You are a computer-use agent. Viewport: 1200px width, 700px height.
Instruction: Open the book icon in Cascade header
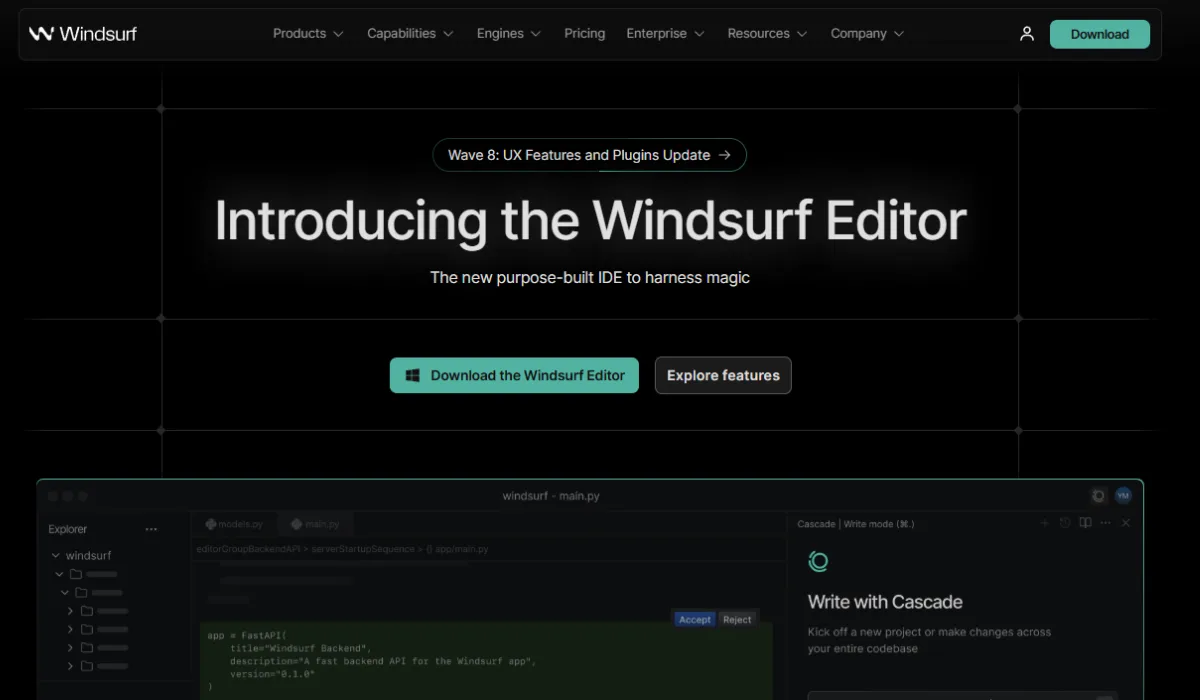tap(1085, 523)
